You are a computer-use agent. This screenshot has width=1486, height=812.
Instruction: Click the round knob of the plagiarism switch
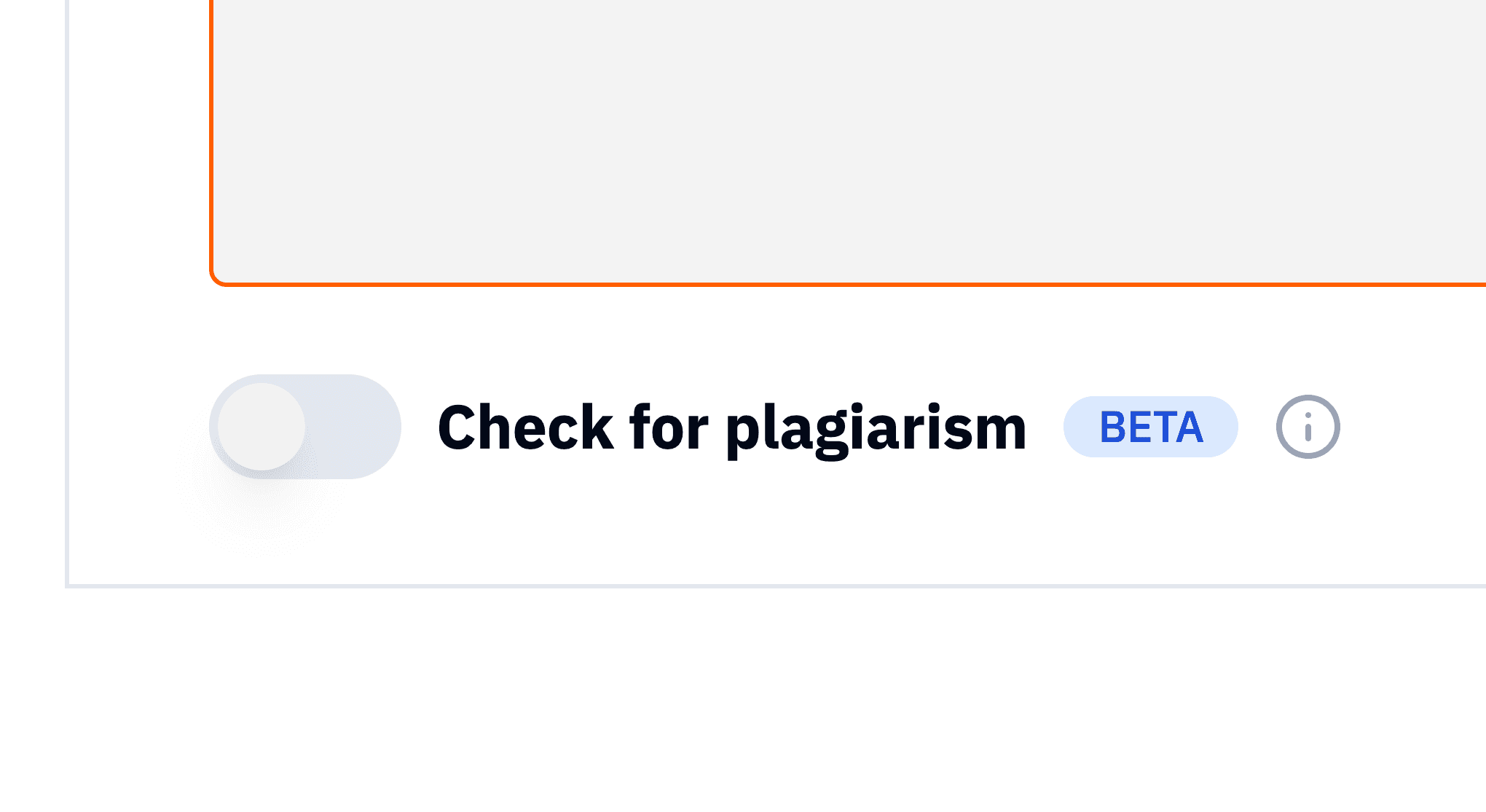click(x=262, y=427)
